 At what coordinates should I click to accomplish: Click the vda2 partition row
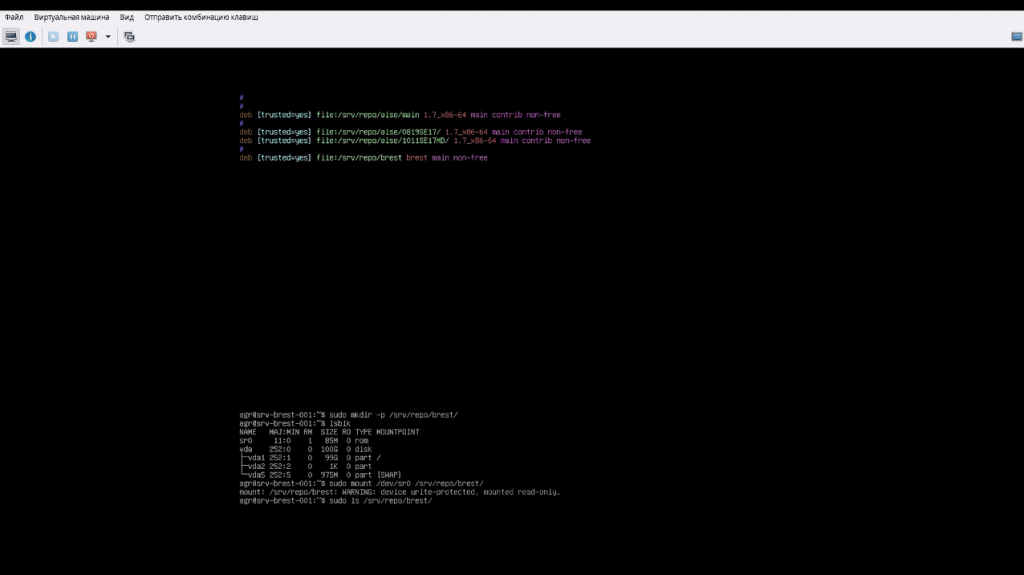coord(305,466)
